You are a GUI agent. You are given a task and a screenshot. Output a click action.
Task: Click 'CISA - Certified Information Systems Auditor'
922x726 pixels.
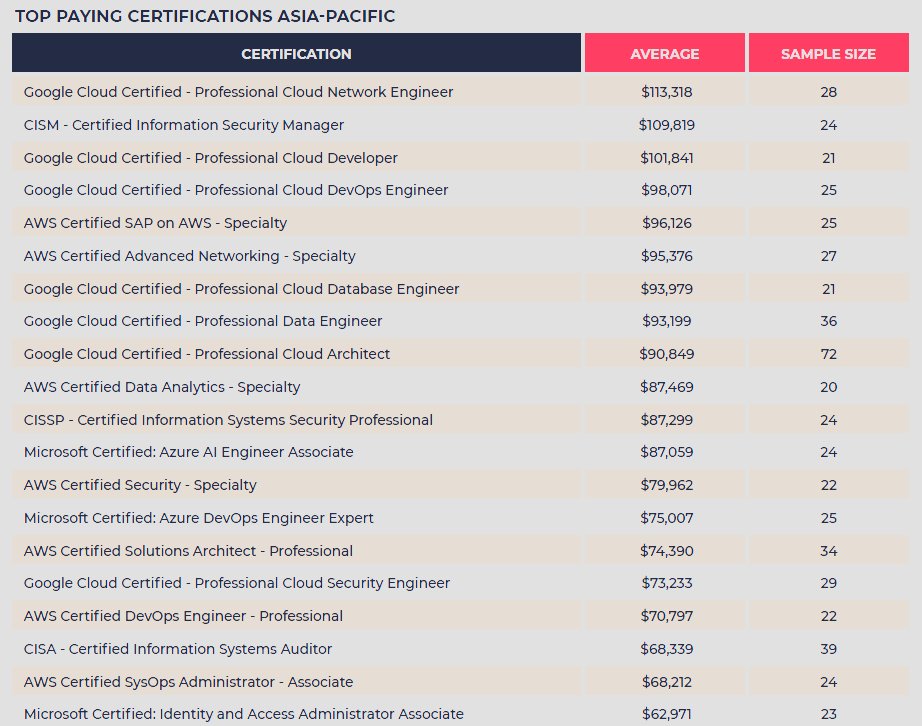(x=178, y=649)
